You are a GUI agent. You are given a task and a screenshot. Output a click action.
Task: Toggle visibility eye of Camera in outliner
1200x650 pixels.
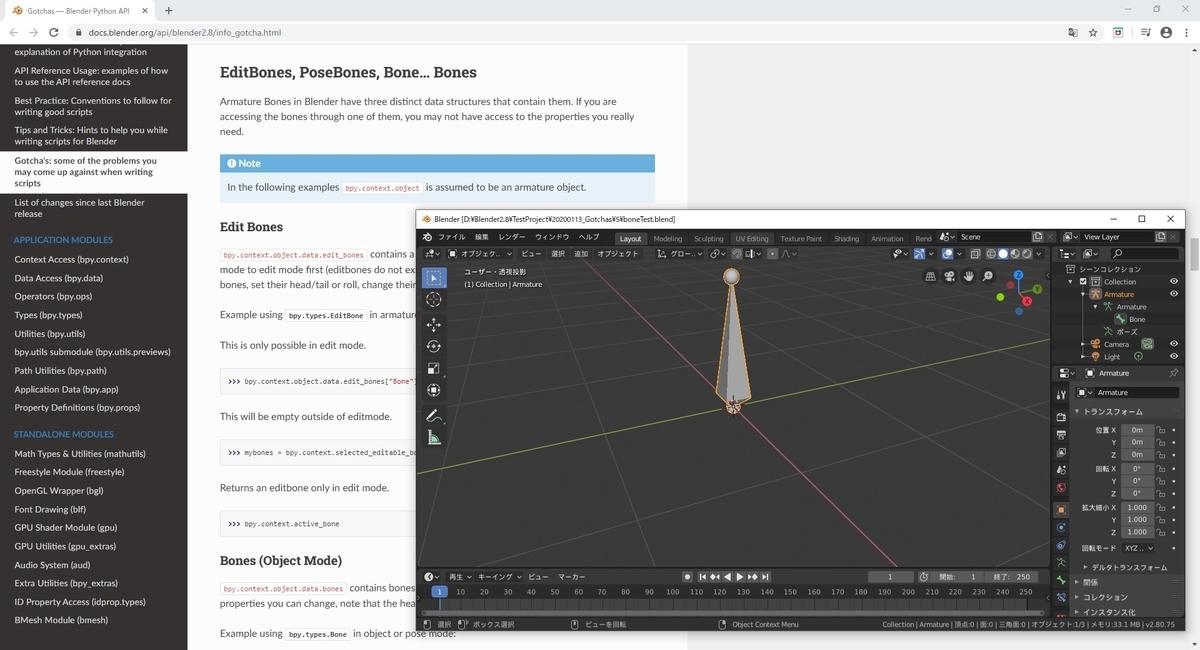(x=1173, y=344)
